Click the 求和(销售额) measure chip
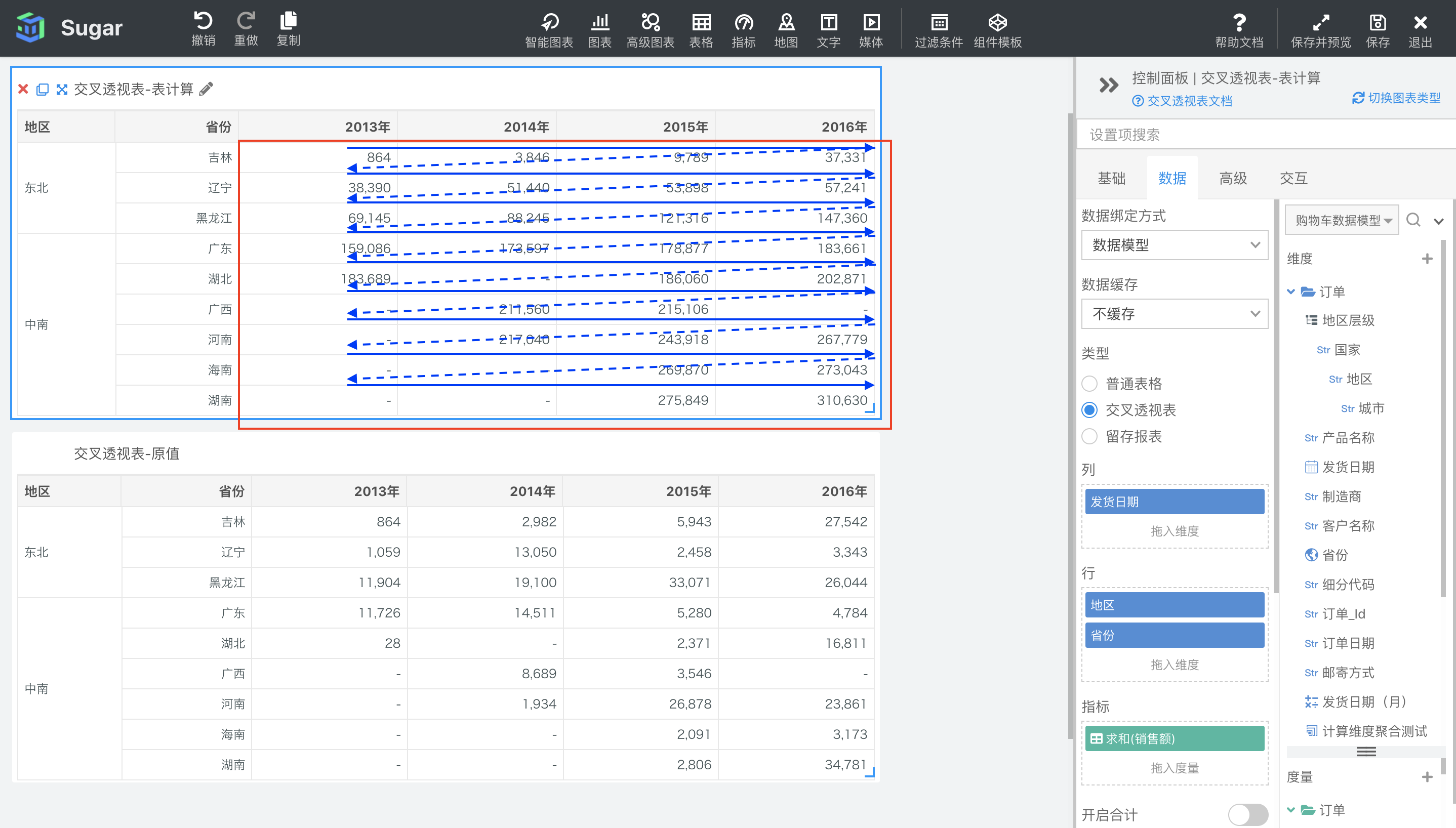This screenshot has width=1456, height=828. (x=1174, y=738)
